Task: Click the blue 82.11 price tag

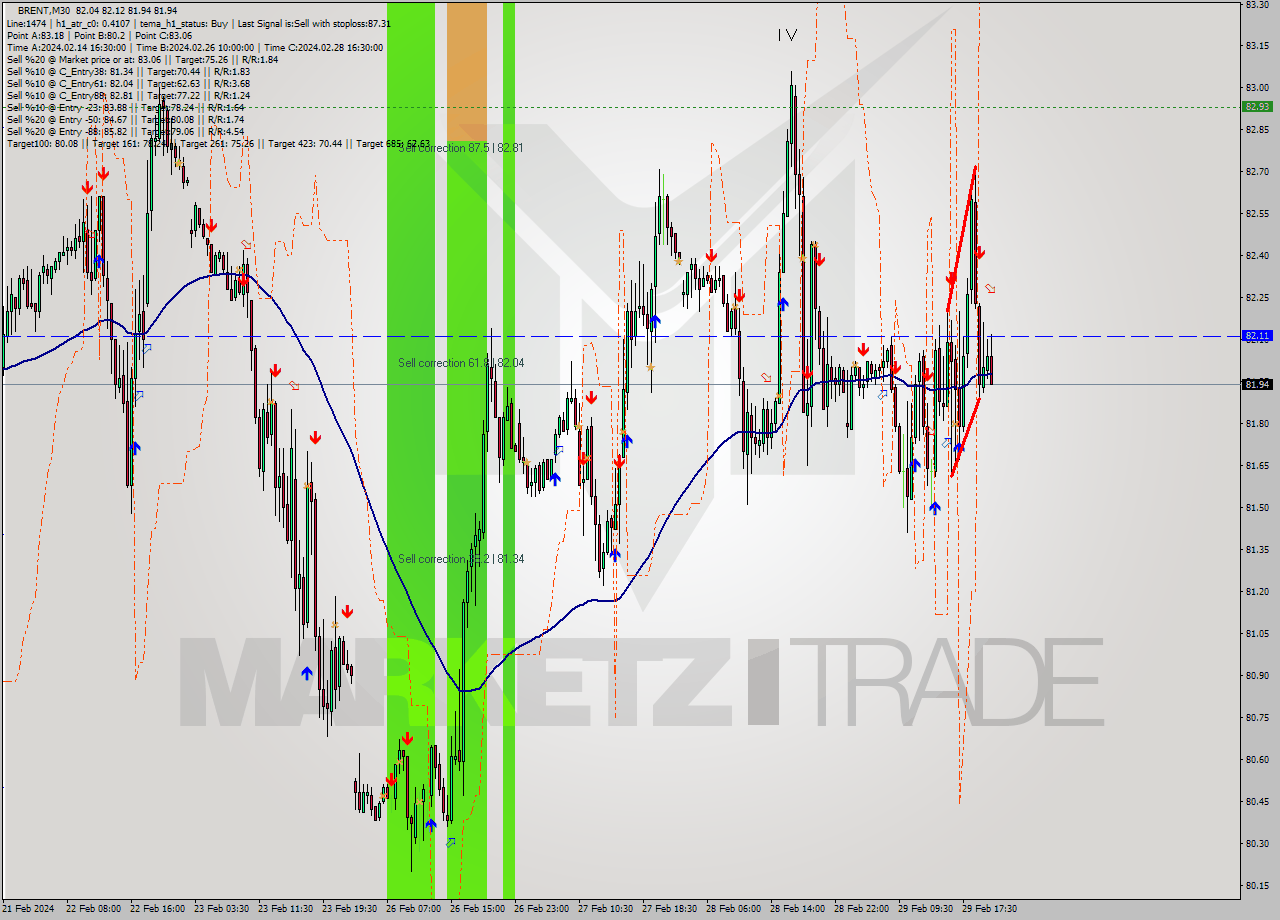Action: pyautogui.click(x=1257, y=336)
